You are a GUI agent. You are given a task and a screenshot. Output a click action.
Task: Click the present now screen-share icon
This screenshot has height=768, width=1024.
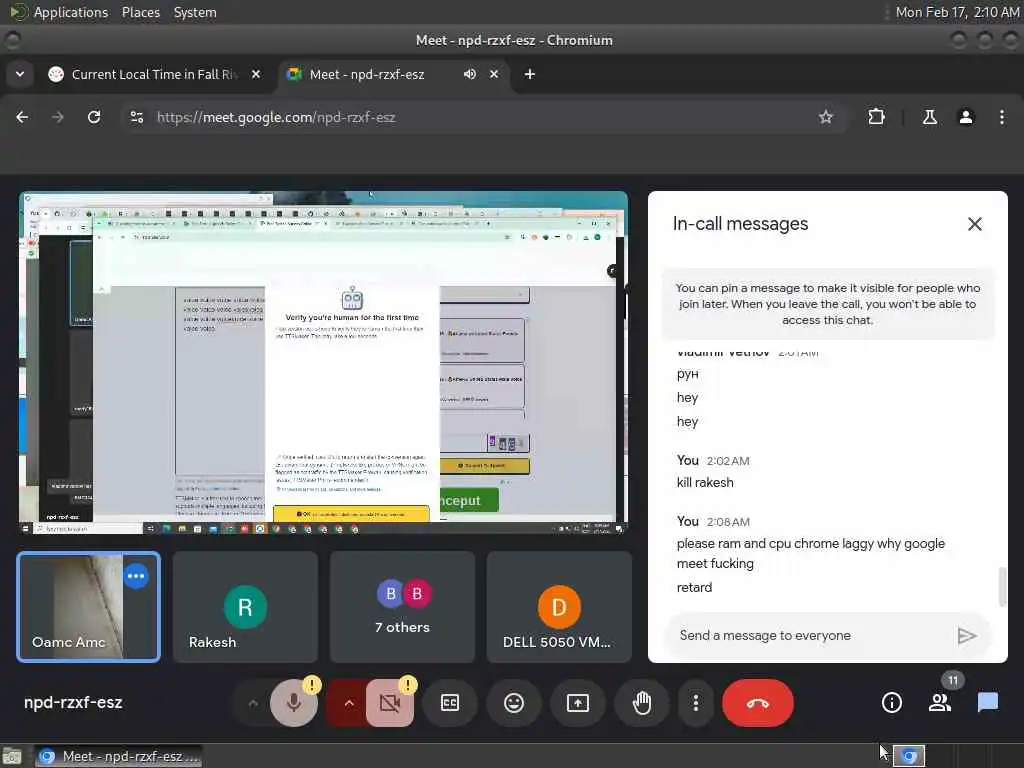[x=578, y=703]
